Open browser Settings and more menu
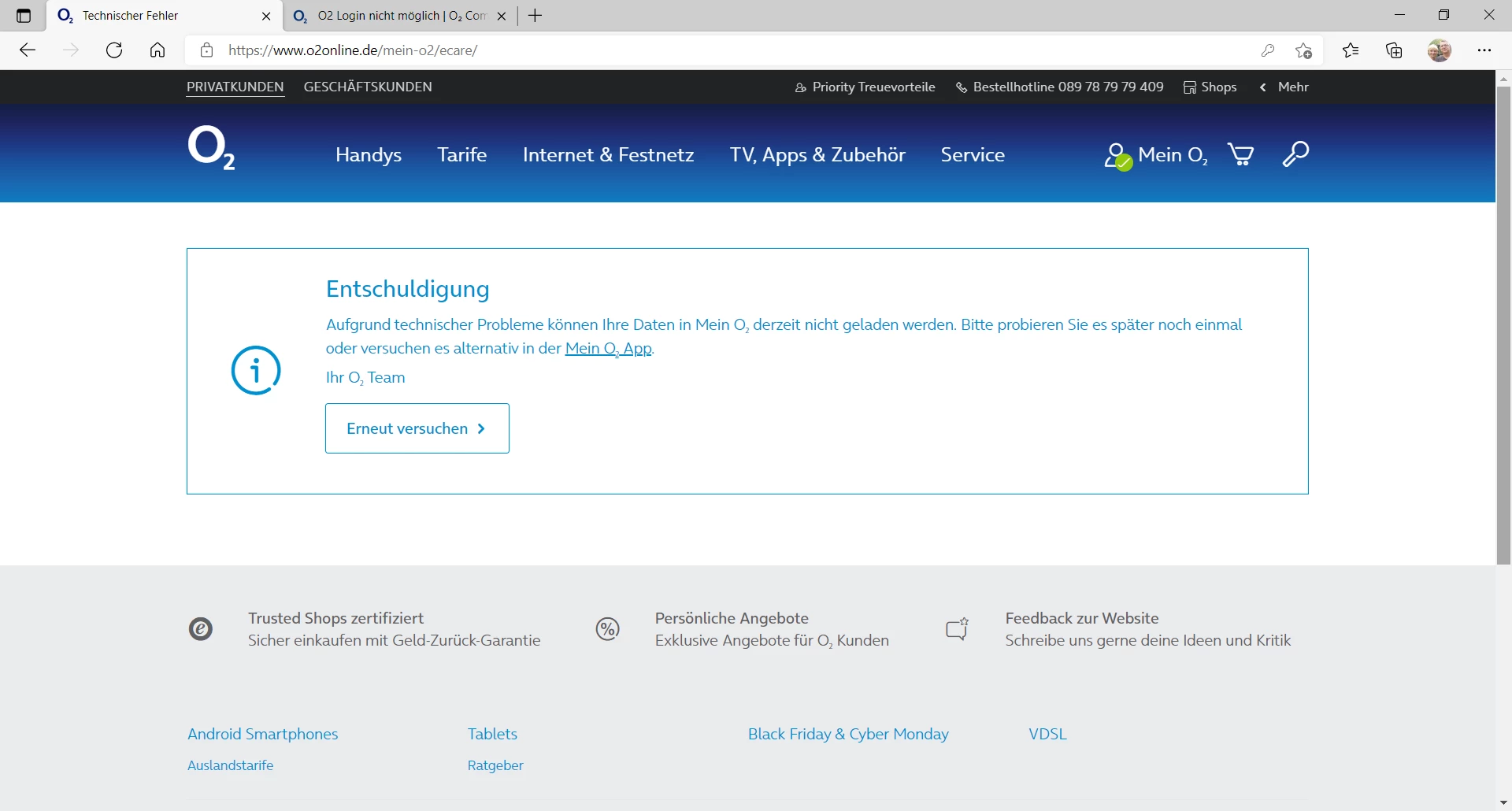1512x811 pixels. 1484,50
